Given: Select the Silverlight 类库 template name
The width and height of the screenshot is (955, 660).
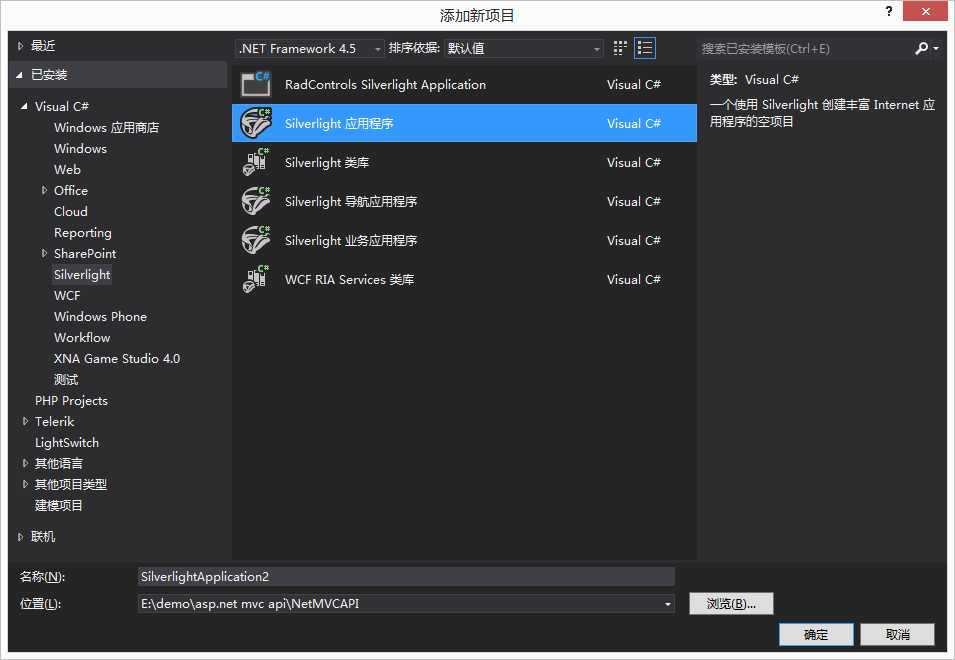Looking at the screenshot, I should (327, 163).
